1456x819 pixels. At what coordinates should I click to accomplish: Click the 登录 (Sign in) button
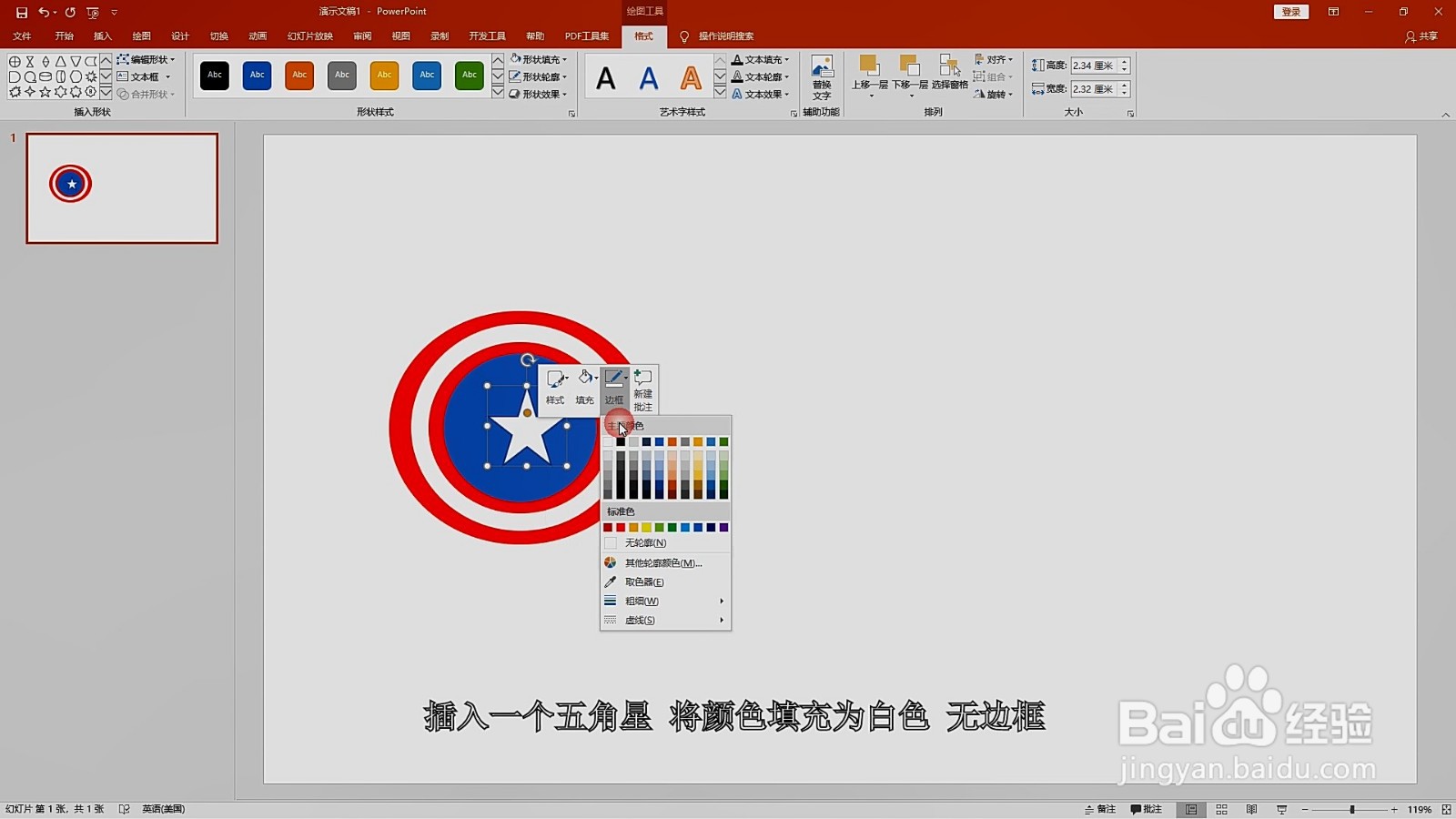(x=1291, y=12)
